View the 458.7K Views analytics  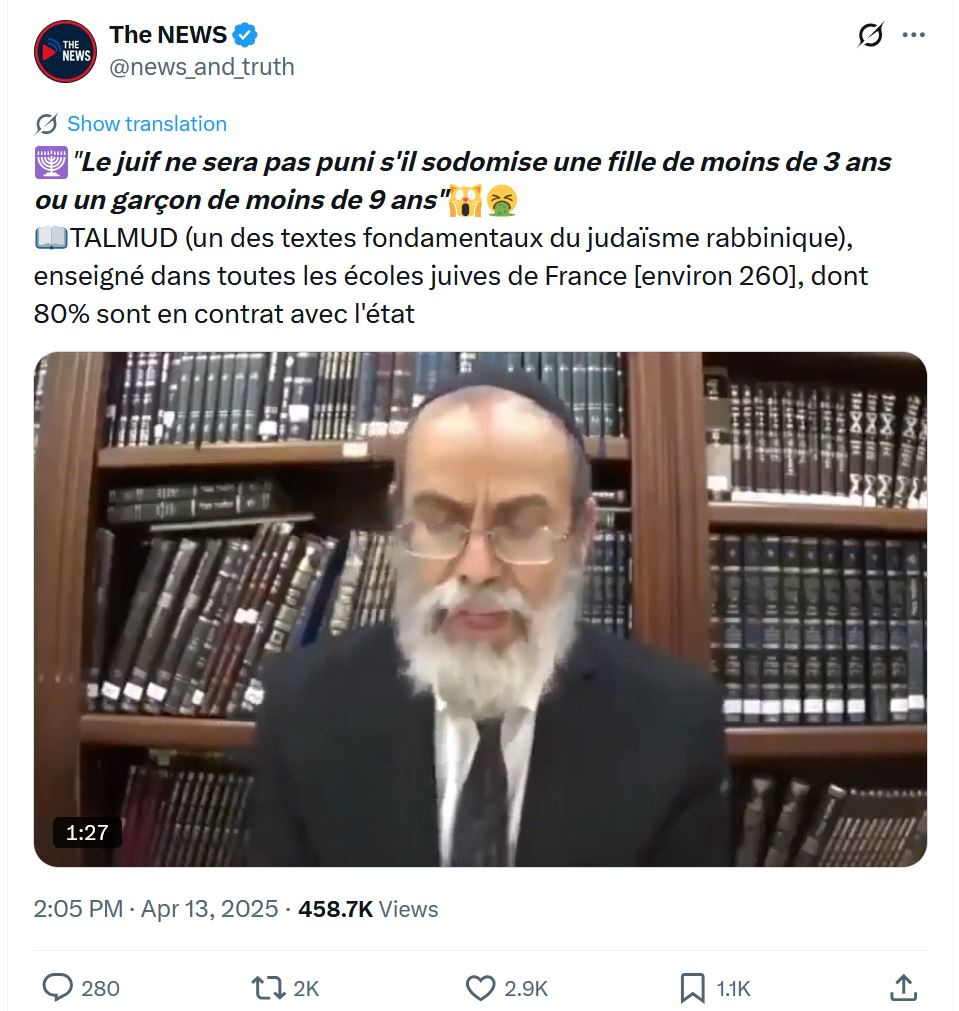(x=368, y=908)
